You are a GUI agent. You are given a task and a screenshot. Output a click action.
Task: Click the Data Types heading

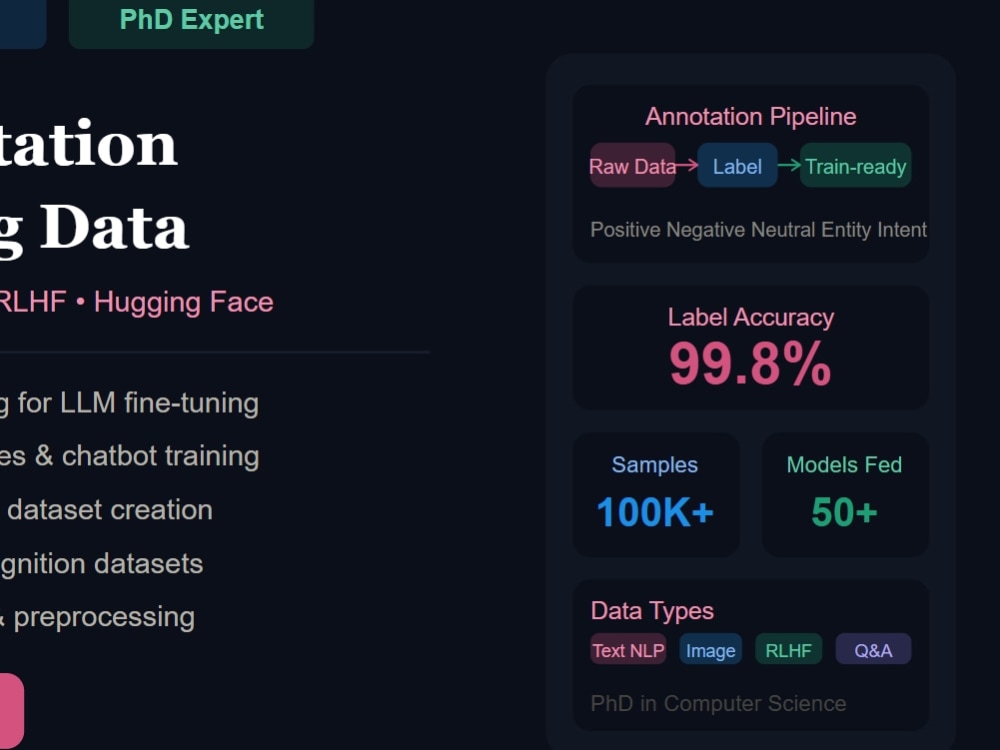(x=652, y=611)
